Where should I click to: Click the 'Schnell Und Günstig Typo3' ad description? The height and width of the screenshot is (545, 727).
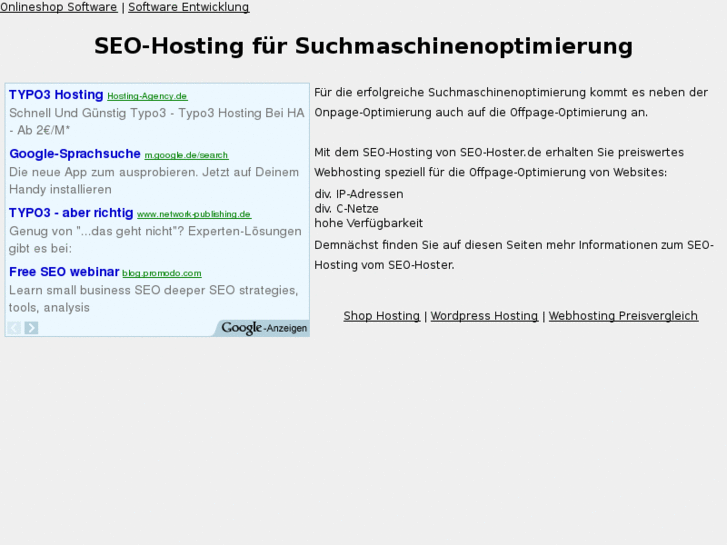pos(157,122)
